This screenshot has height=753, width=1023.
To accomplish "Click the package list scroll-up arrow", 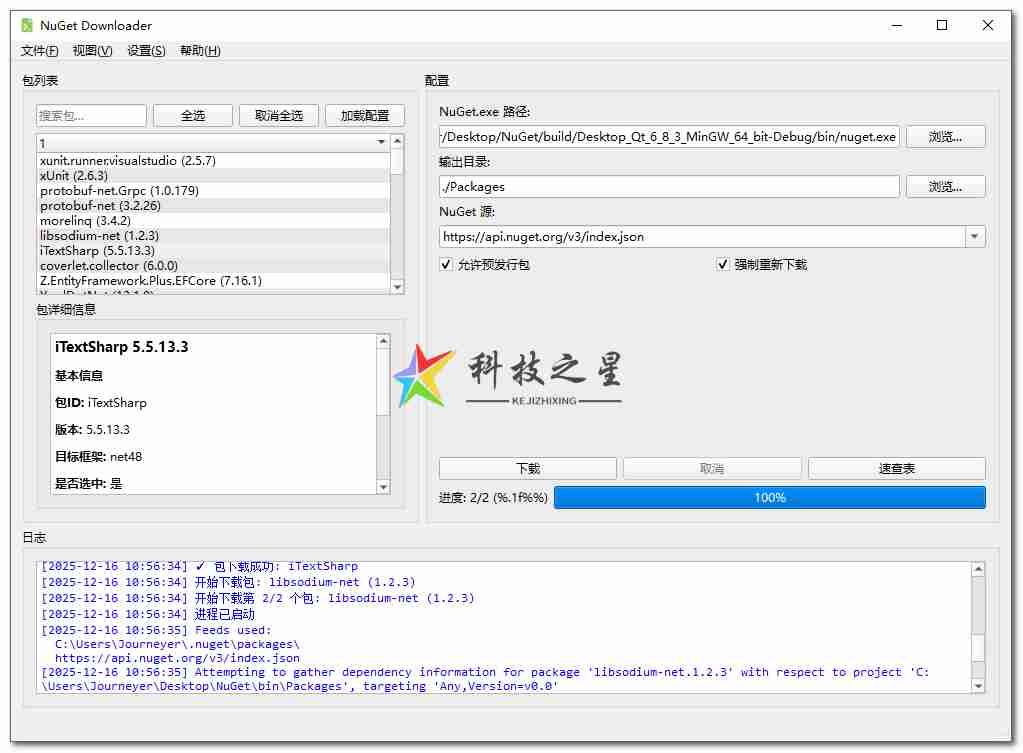I will (397, 142).
